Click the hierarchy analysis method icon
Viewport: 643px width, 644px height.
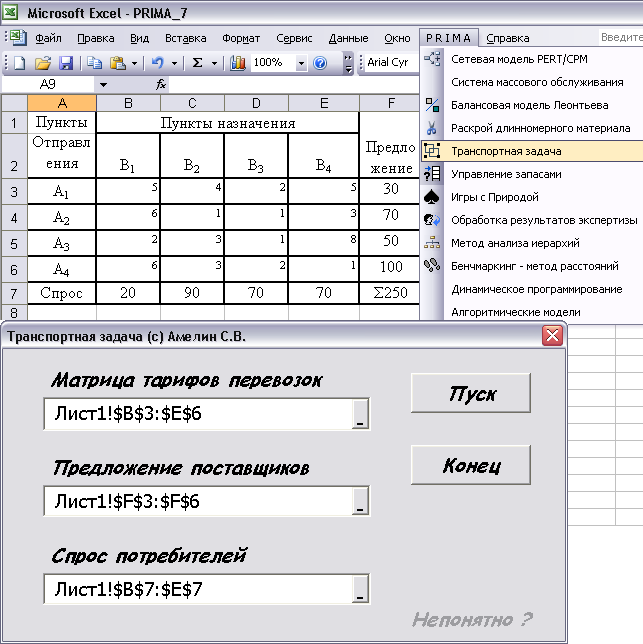(432, 243)
